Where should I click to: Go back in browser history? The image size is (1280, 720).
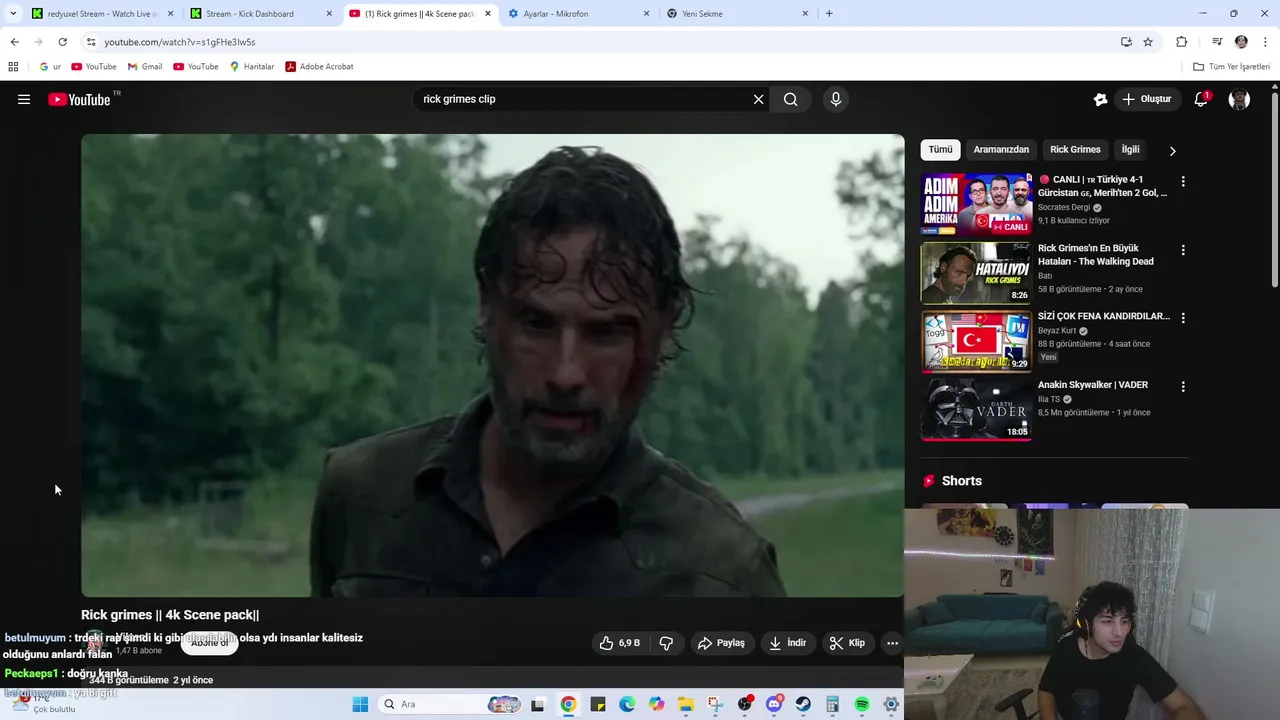click(14, 42)
